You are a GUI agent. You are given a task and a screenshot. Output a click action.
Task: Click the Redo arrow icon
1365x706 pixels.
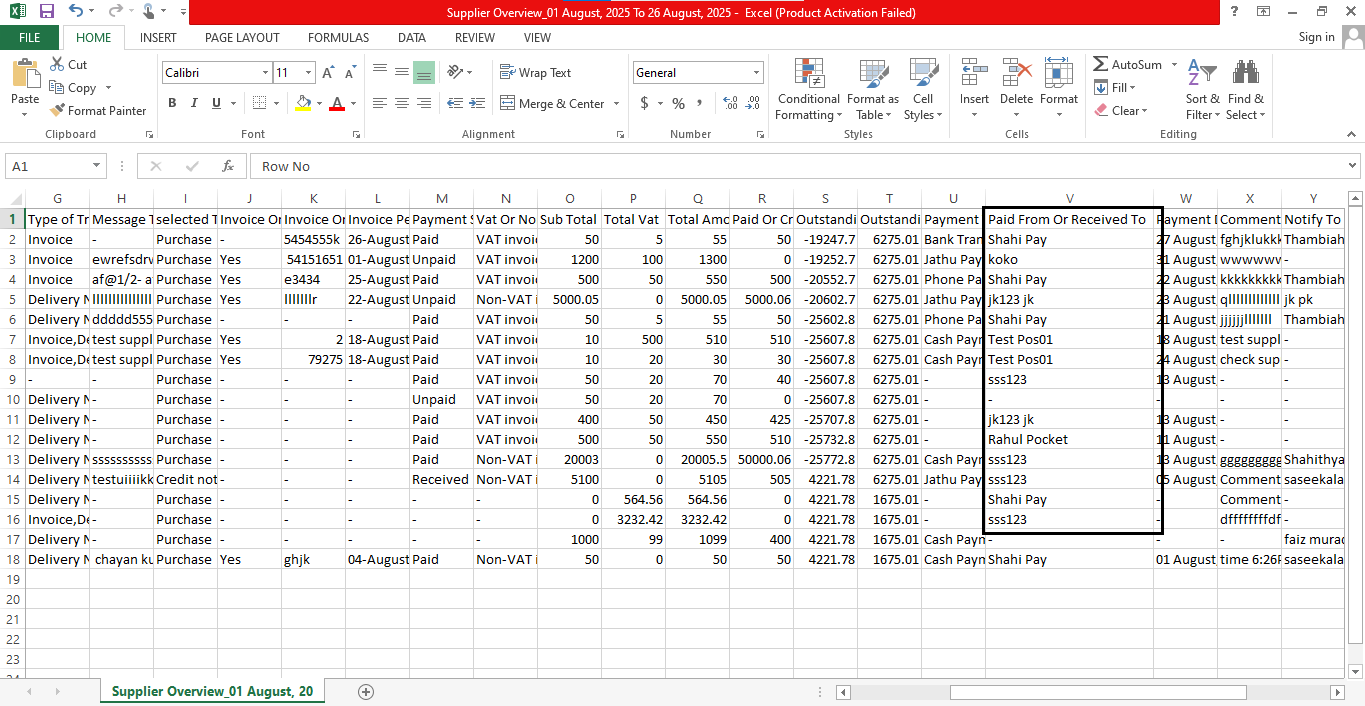[115, 12]
